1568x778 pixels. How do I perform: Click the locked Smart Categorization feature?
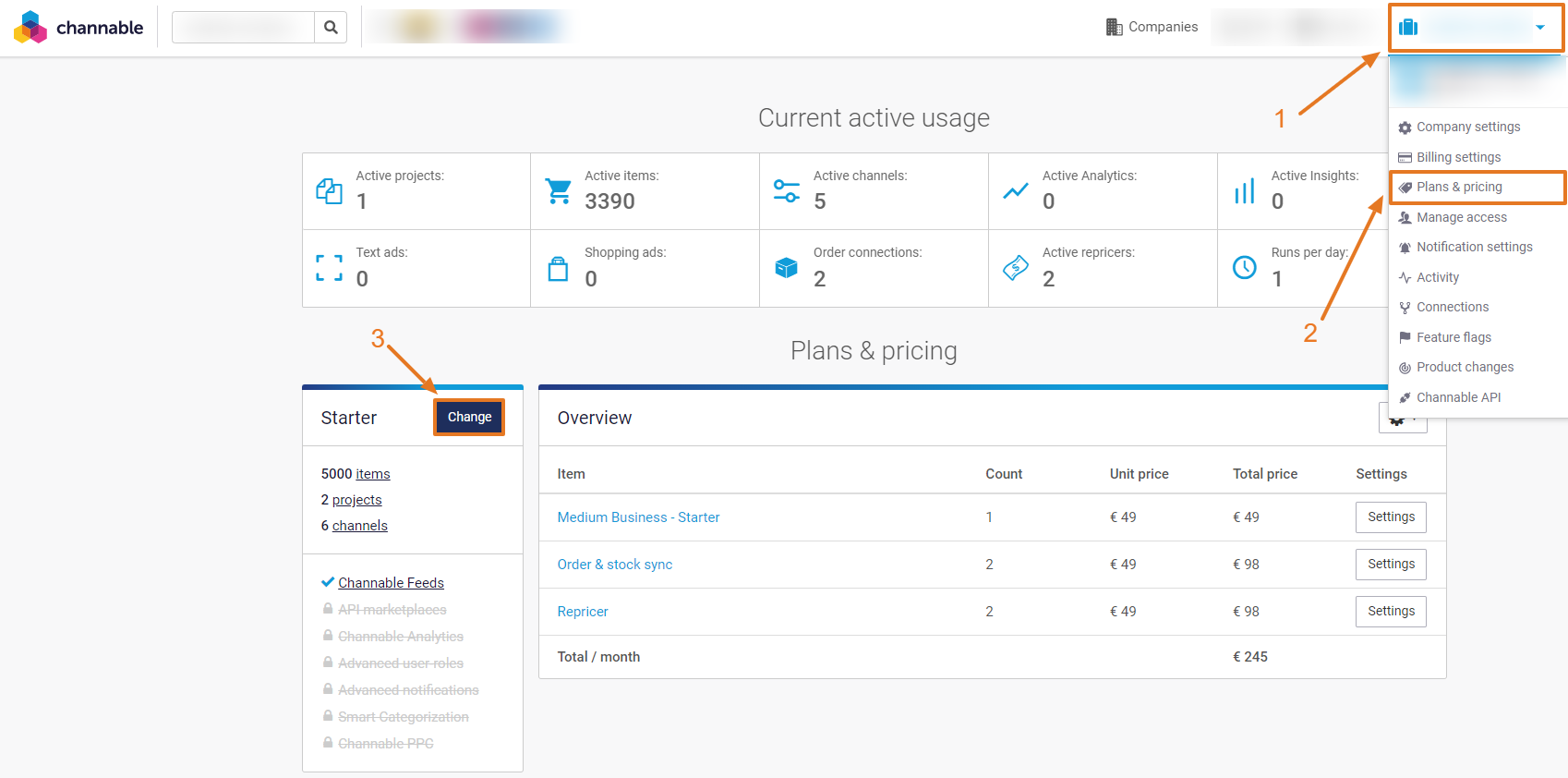click(404, 717)
